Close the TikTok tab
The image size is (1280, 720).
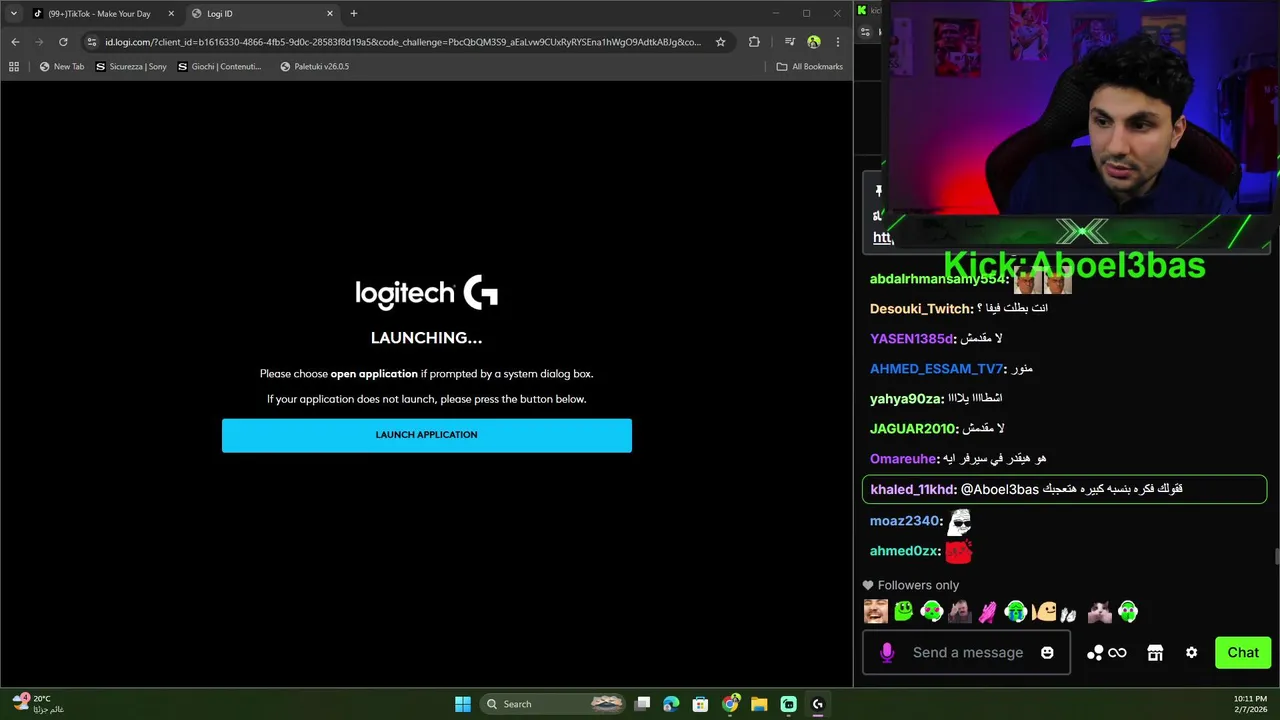coord(171,14)
